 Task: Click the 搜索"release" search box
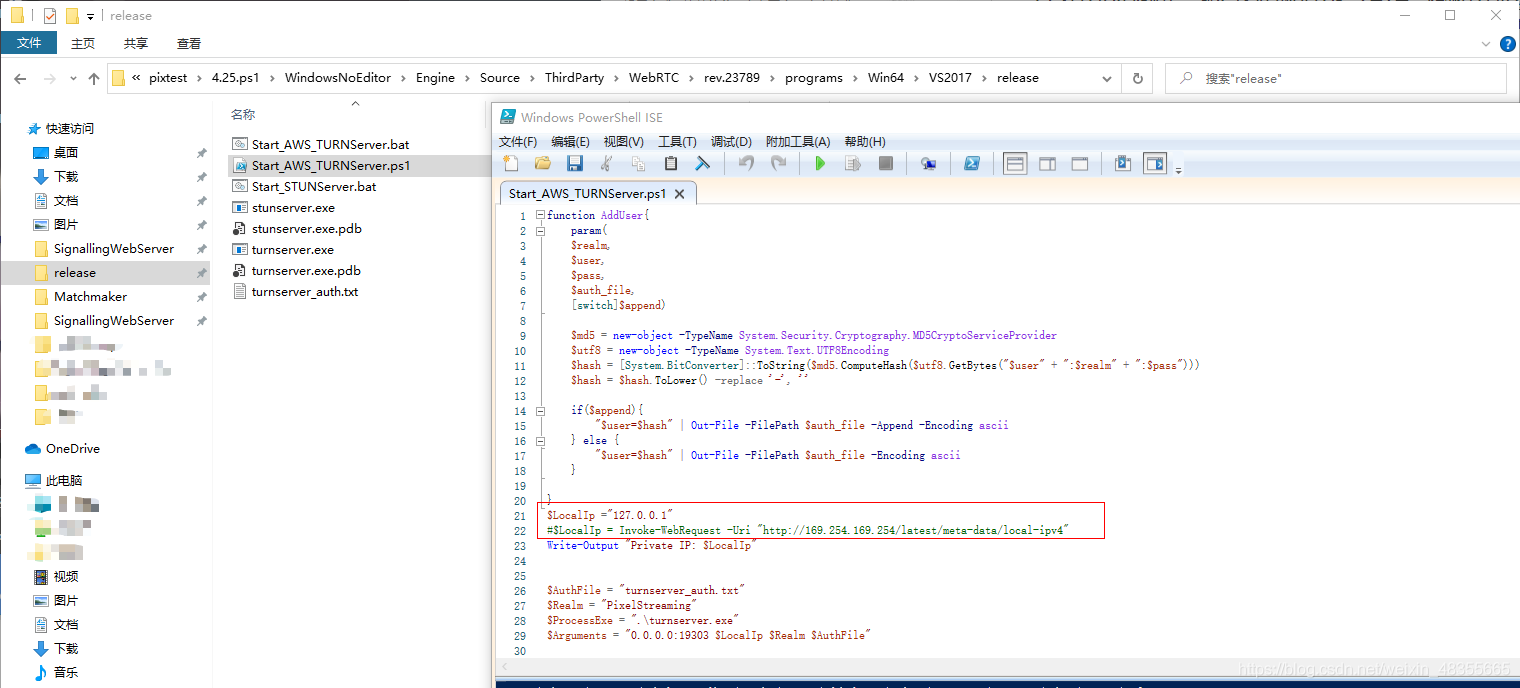coord(1336,78)
